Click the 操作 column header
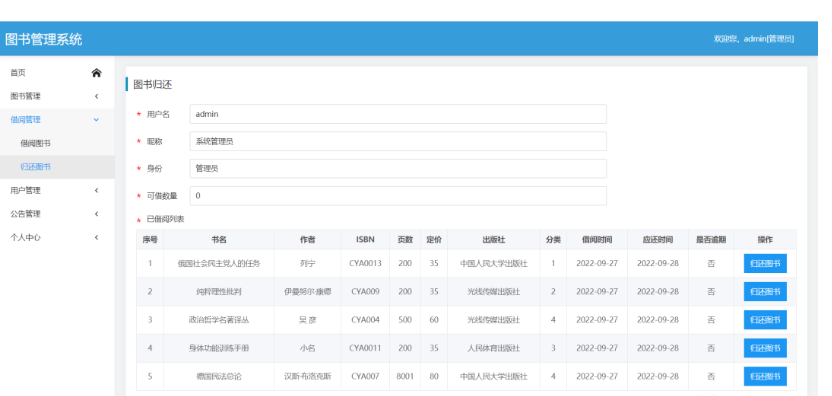The width and height of the screenshot is (832, 396). 765,240
